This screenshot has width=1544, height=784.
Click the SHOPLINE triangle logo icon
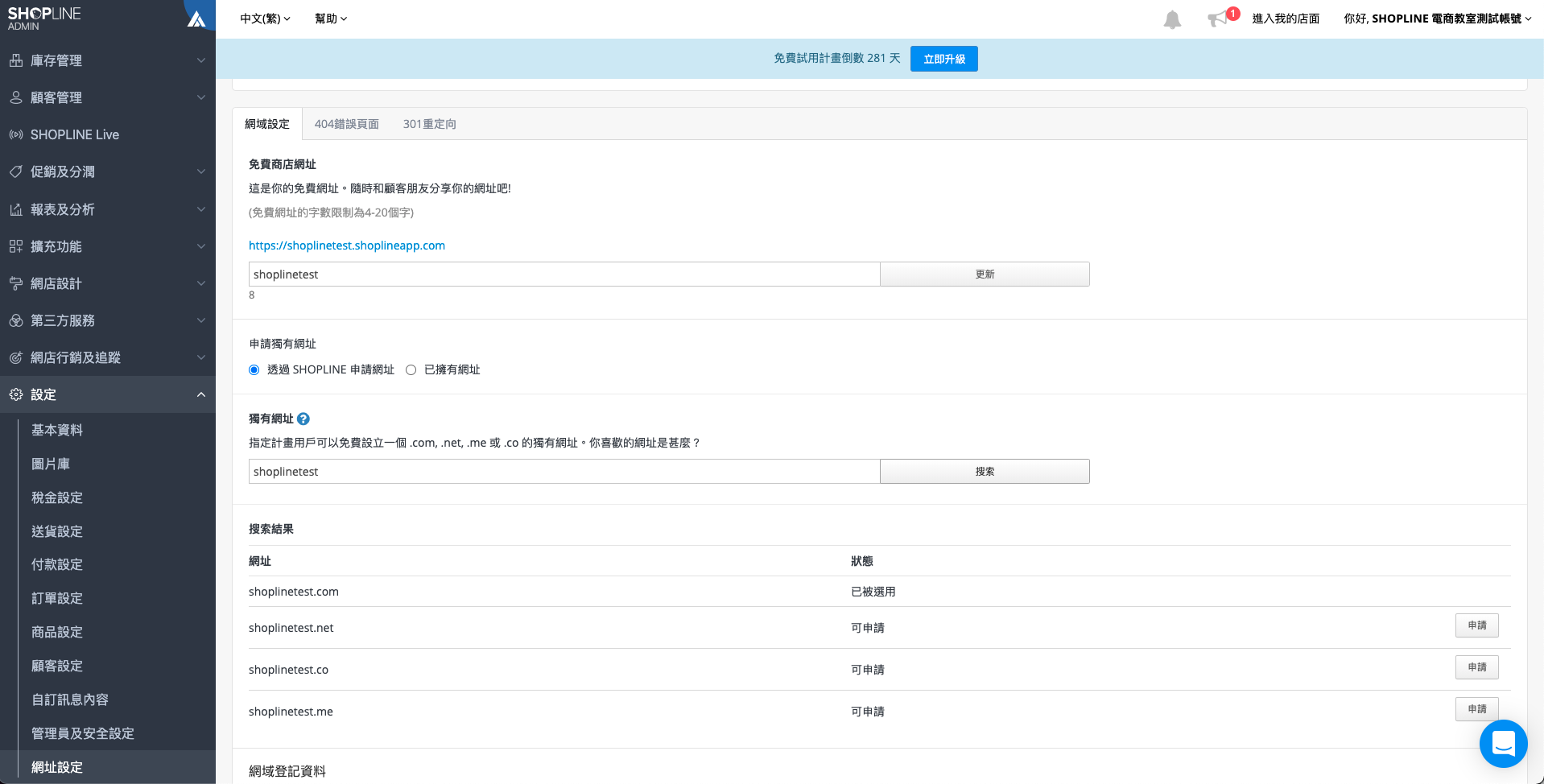(196, 18)
